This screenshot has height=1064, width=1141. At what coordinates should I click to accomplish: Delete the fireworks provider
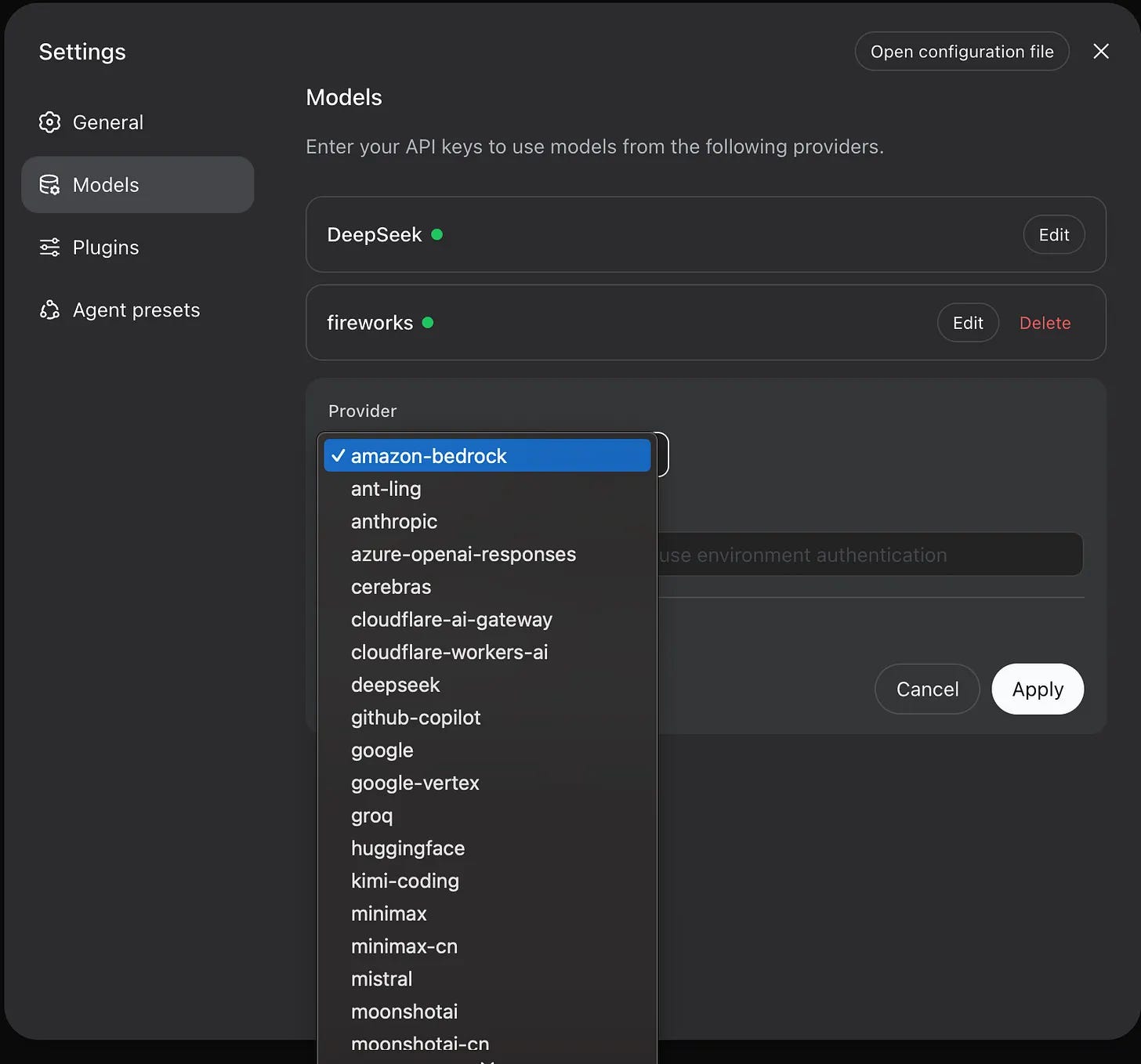pyautogui.click(x=1045, y=323)
